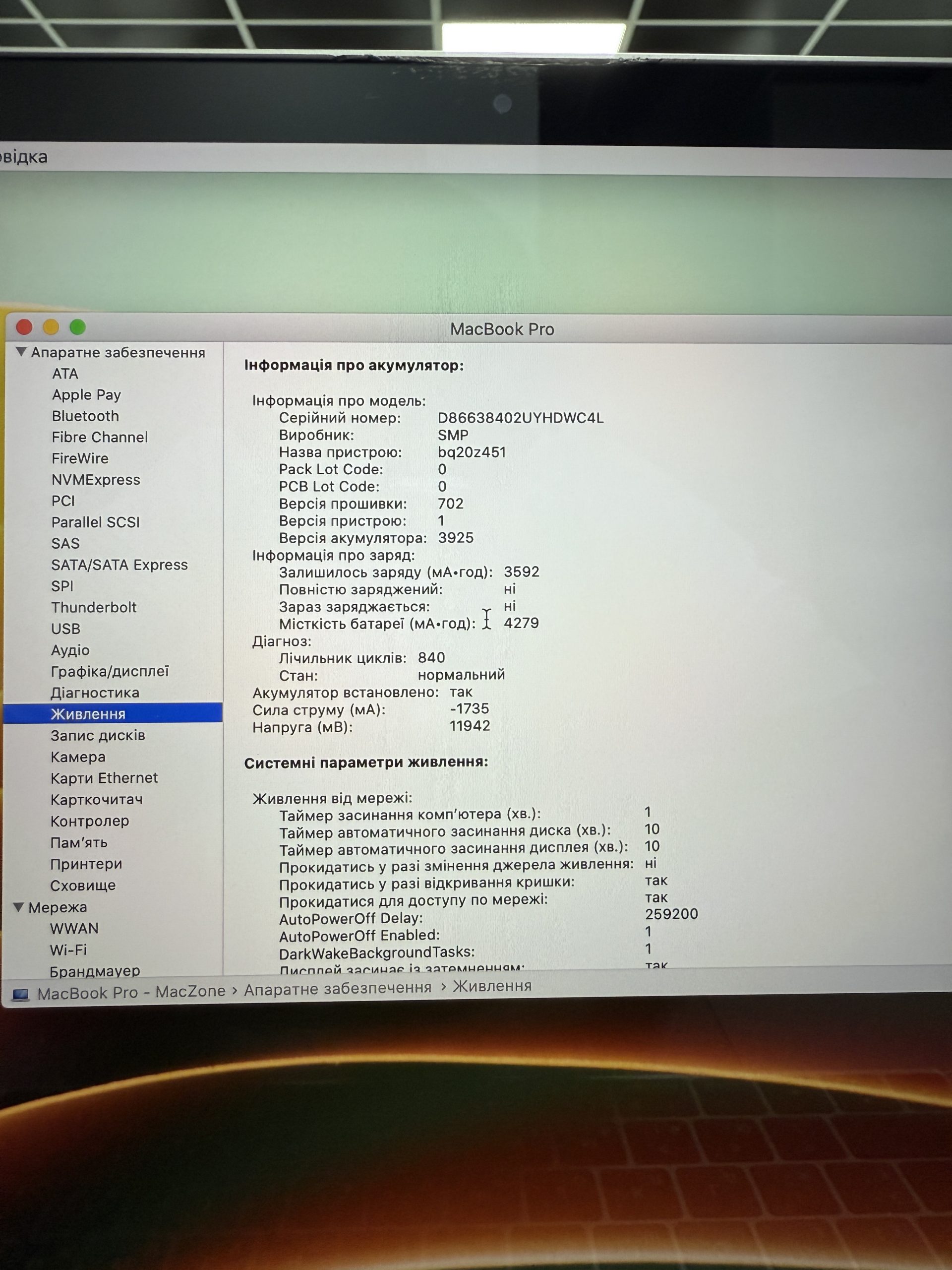Click AutoPowerOff Delay value 259200
The width and height of the screenshot is (952, 1270).
671,914
